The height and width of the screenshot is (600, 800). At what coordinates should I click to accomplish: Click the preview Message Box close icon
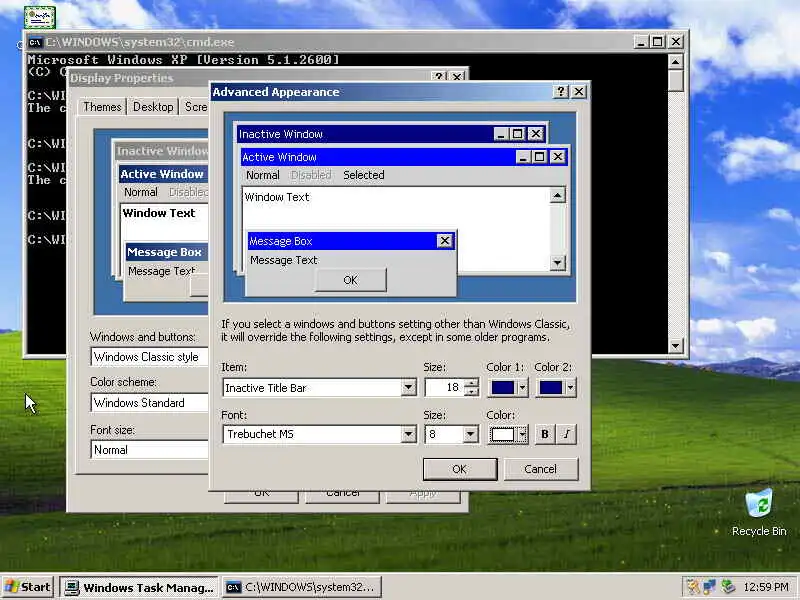445,241
